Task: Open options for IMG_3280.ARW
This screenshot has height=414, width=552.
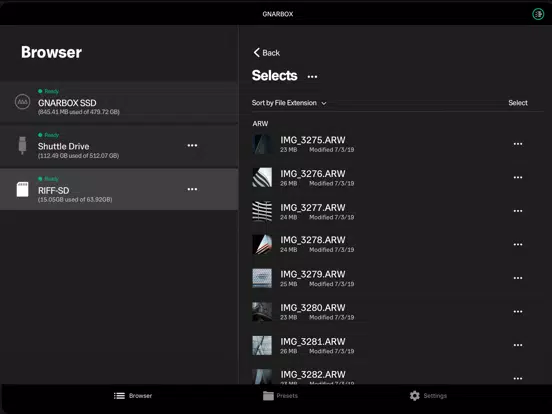Action: 518,312
